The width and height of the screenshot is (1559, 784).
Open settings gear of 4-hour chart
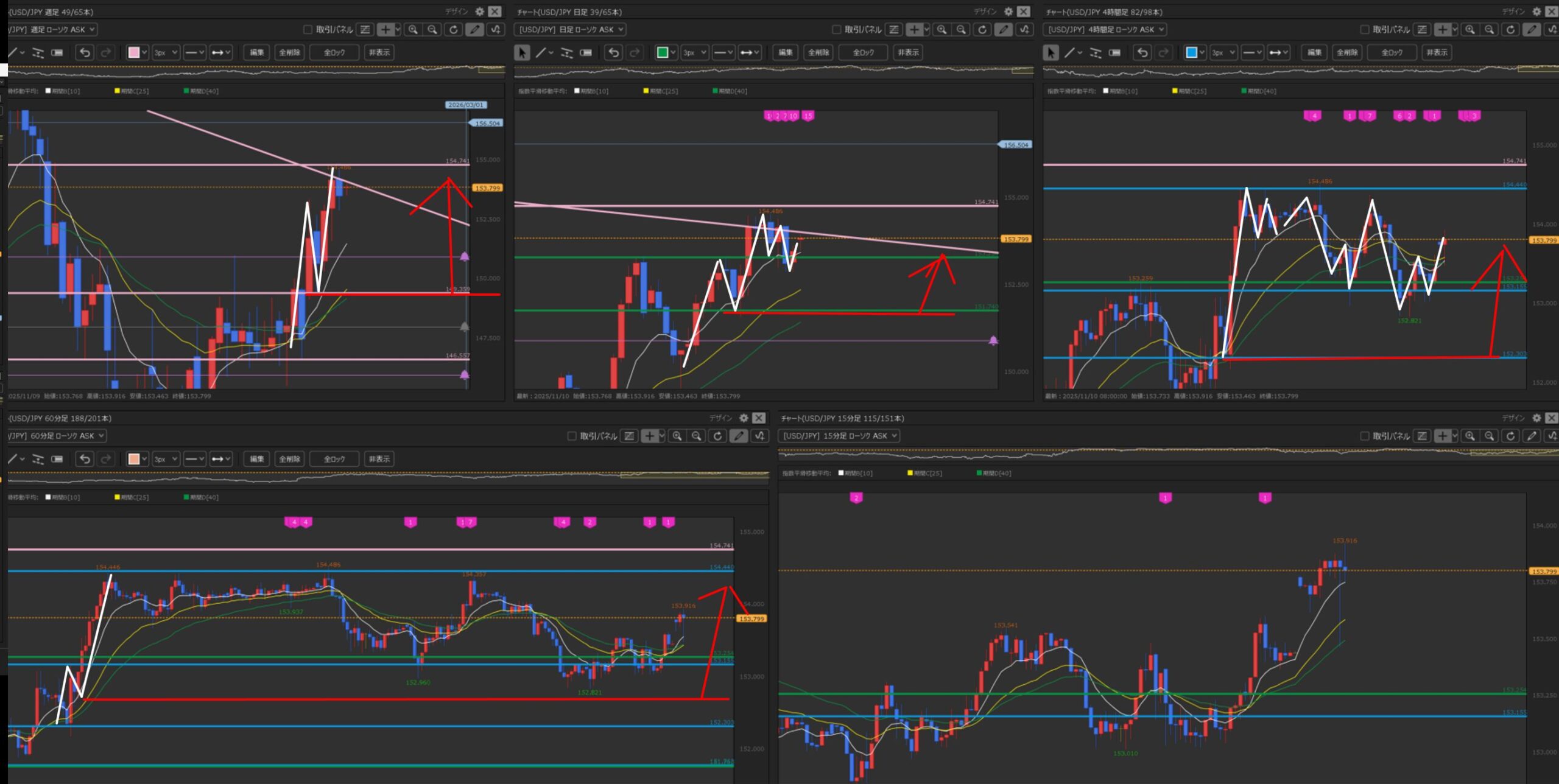(1536, 12)
